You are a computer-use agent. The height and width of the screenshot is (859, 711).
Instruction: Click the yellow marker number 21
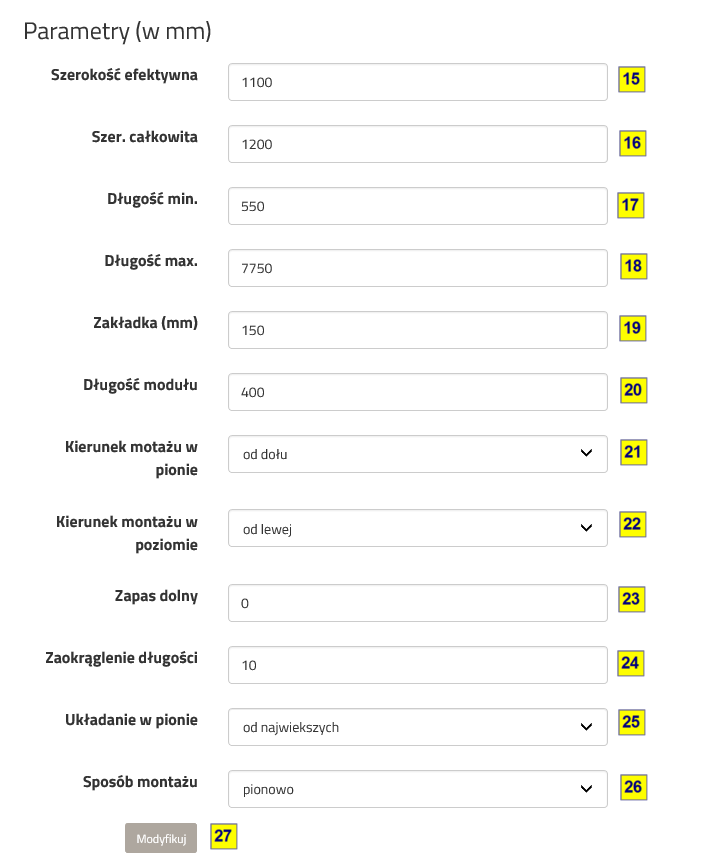tap(632, 452)
